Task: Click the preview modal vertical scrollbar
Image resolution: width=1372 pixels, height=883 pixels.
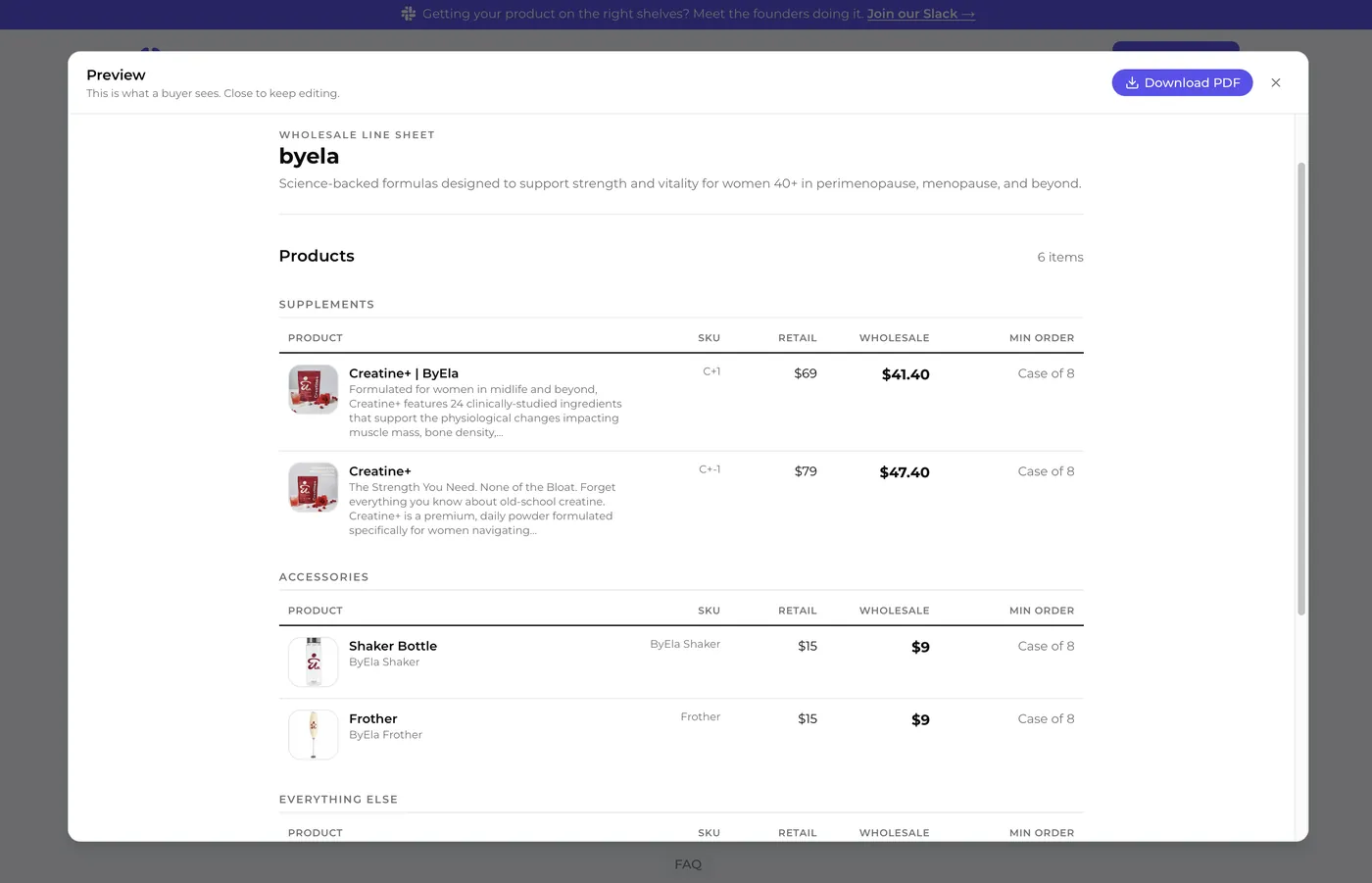Action: 1301,389
